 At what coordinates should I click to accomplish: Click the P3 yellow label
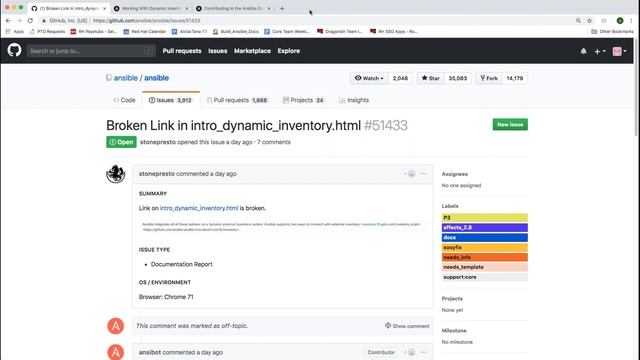[484, 218]
